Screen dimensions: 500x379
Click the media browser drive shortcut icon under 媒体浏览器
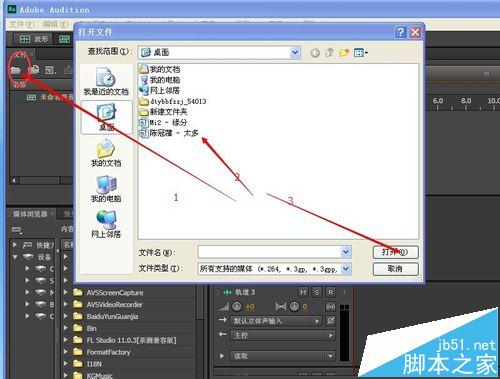click(x=17, y=229)
